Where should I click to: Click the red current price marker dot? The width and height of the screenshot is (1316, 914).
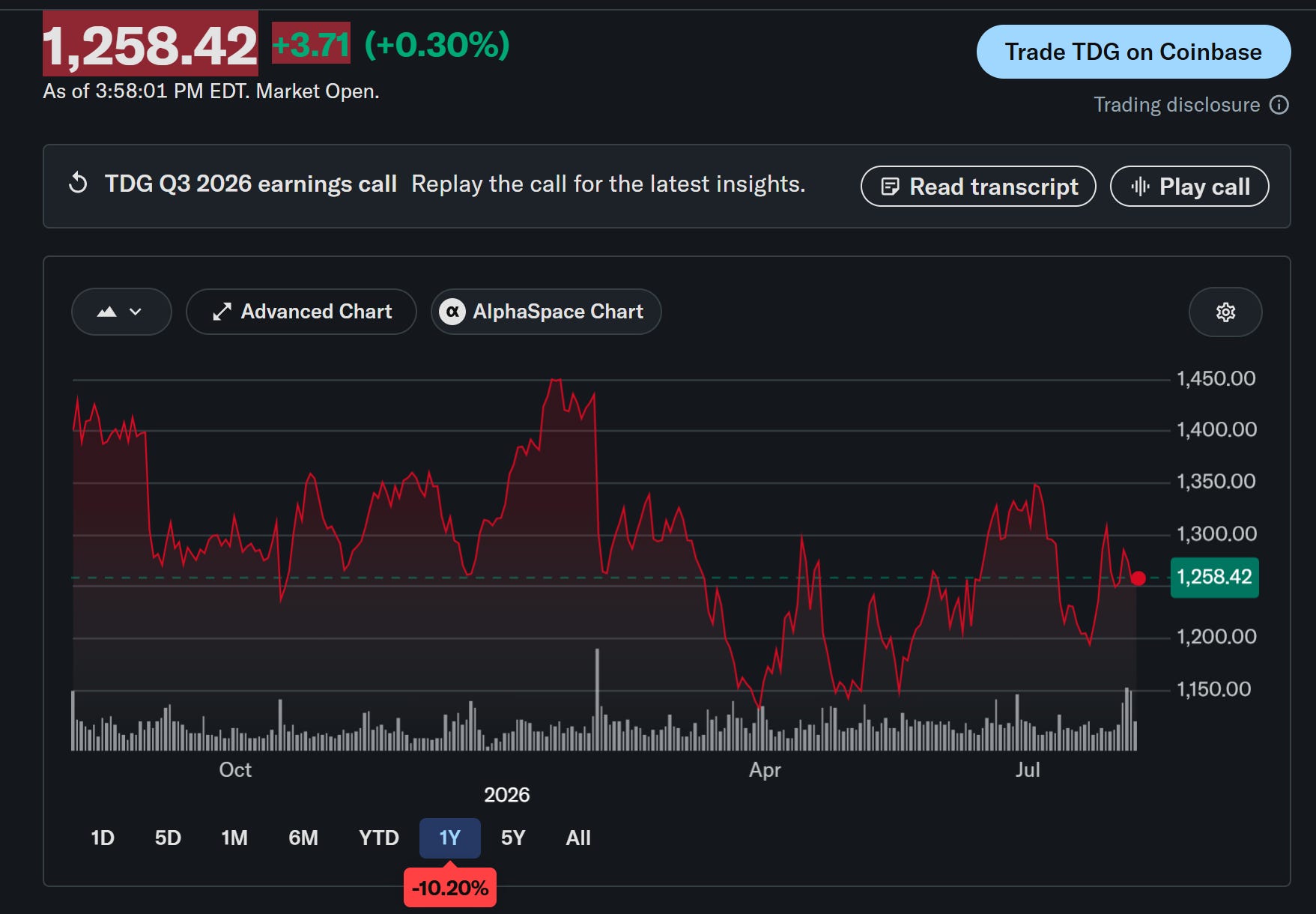click(1138, 578)
